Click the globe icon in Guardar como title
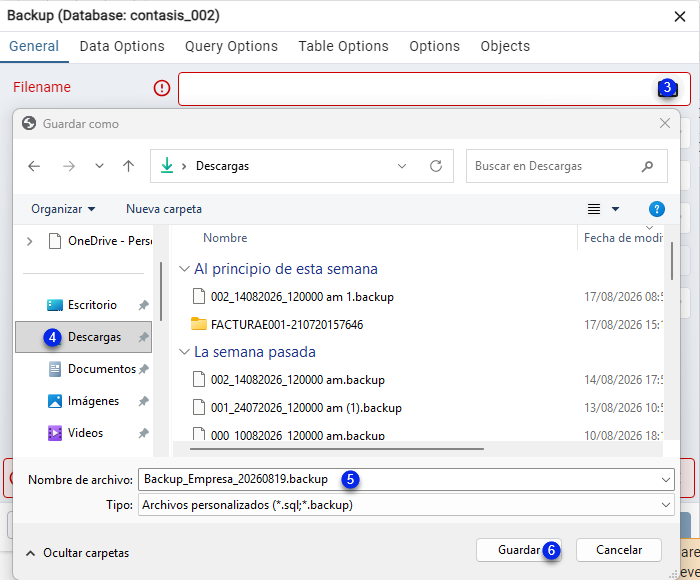 [29, 123]
